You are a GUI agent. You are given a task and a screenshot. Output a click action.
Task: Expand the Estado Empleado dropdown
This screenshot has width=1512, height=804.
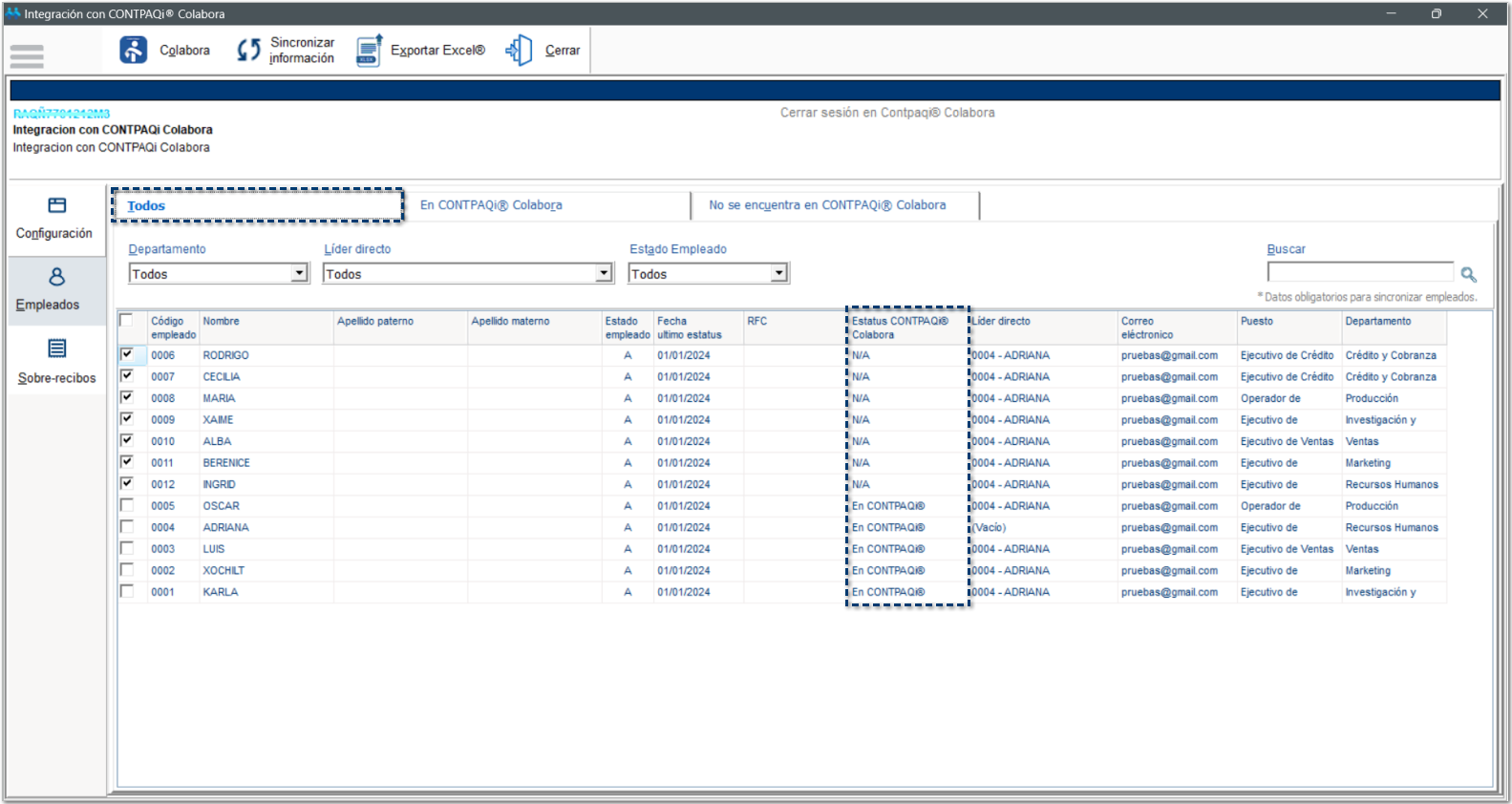point(779,274)
